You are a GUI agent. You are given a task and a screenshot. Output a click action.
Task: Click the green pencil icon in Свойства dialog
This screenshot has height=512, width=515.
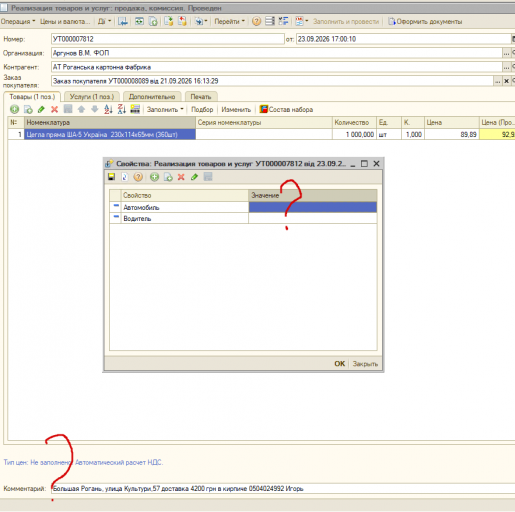pyautogui.click(x=194, y=177)
